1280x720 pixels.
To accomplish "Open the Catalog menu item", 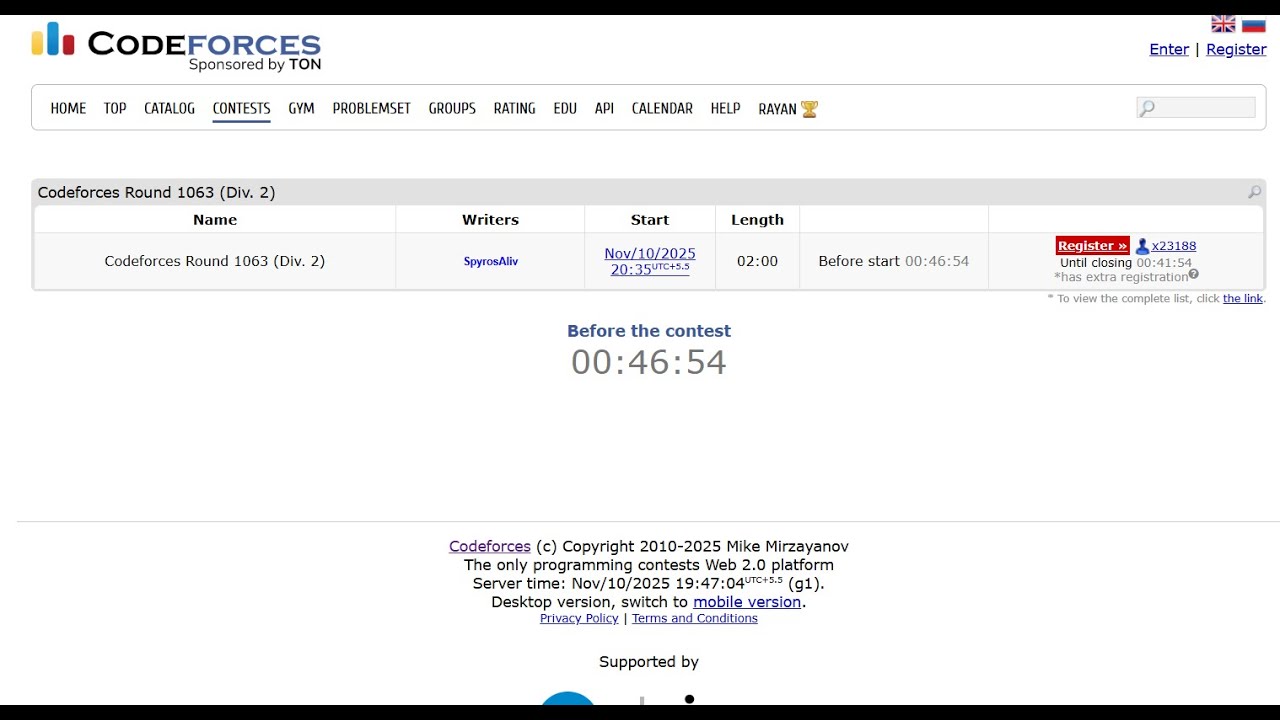I will pyautogui.click(x=169, y=108).
